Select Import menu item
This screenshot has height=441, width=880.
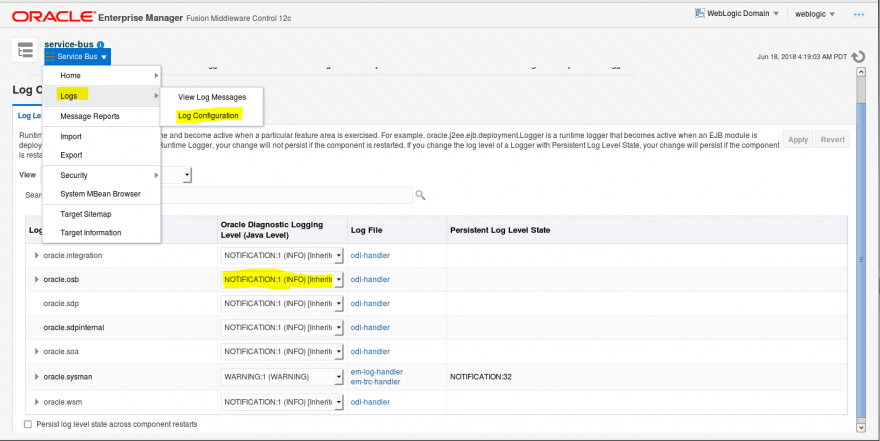(102, 136)
